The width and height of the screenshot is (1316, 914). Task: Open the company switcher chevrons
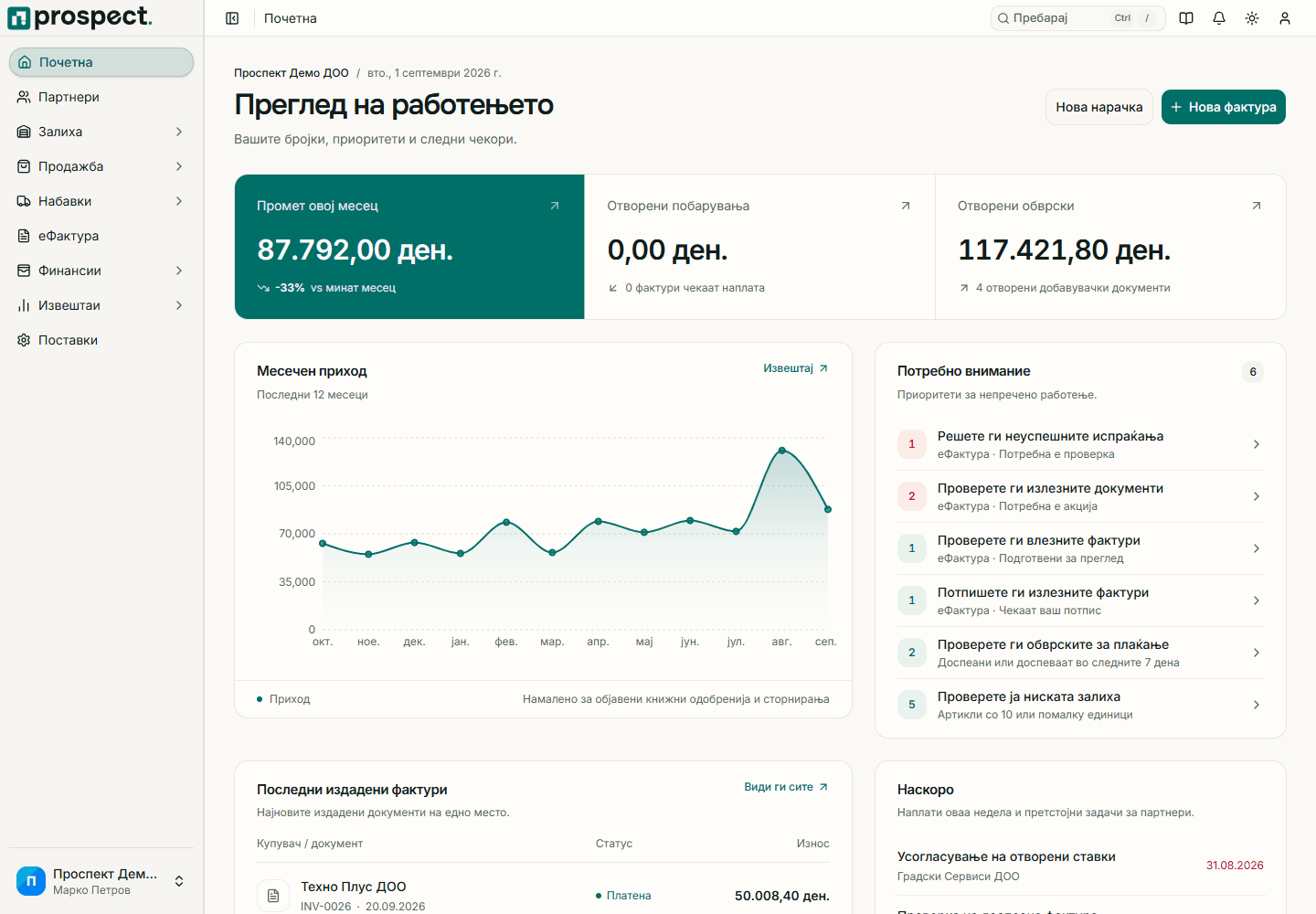(179, 881)
